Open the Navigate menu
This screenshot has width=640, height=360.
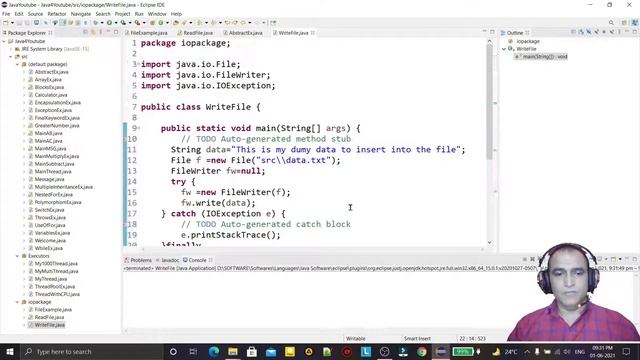point(81,14)
